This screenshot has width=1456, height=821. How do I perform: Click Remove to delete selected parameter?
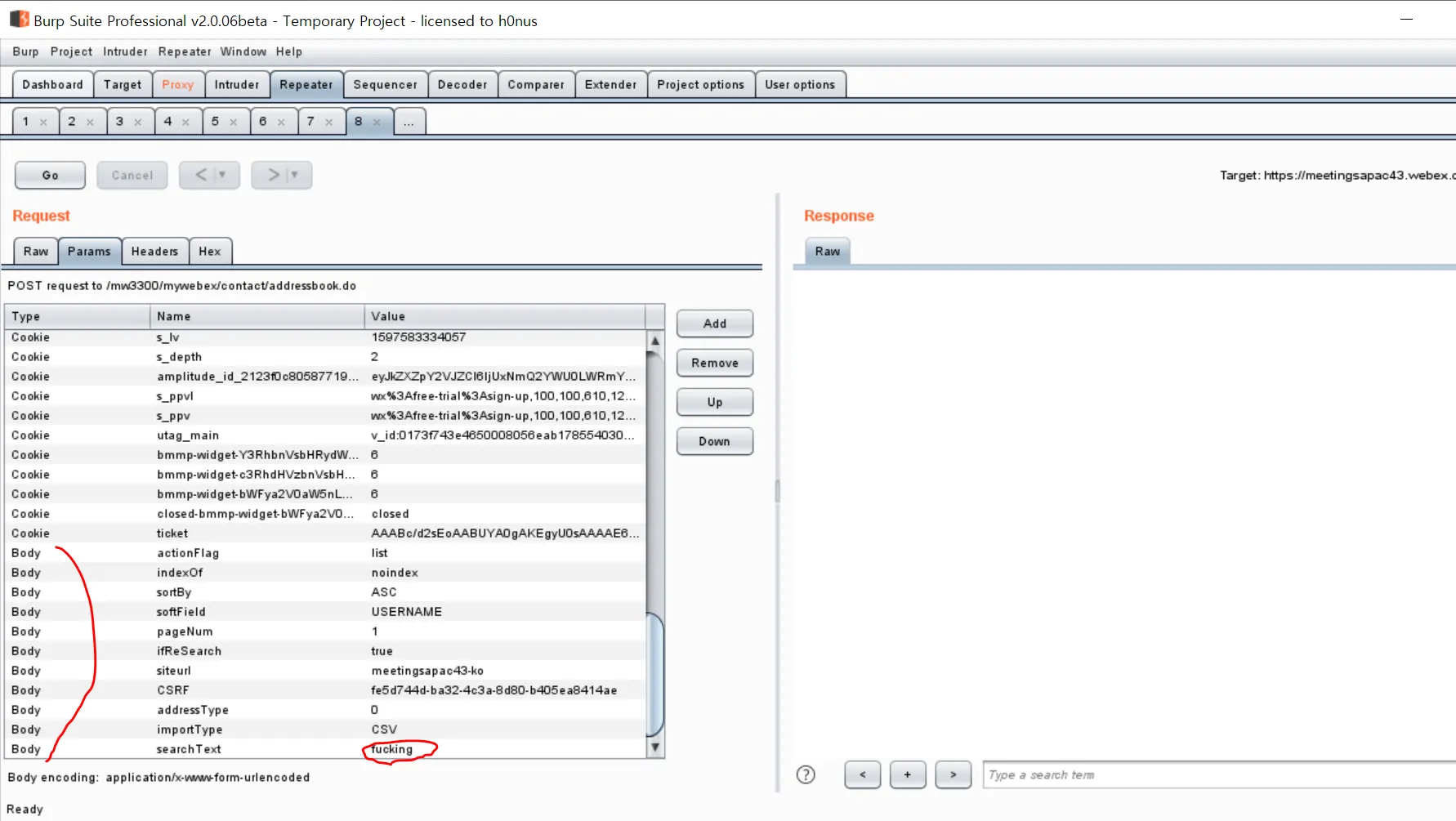coord(715,363)
